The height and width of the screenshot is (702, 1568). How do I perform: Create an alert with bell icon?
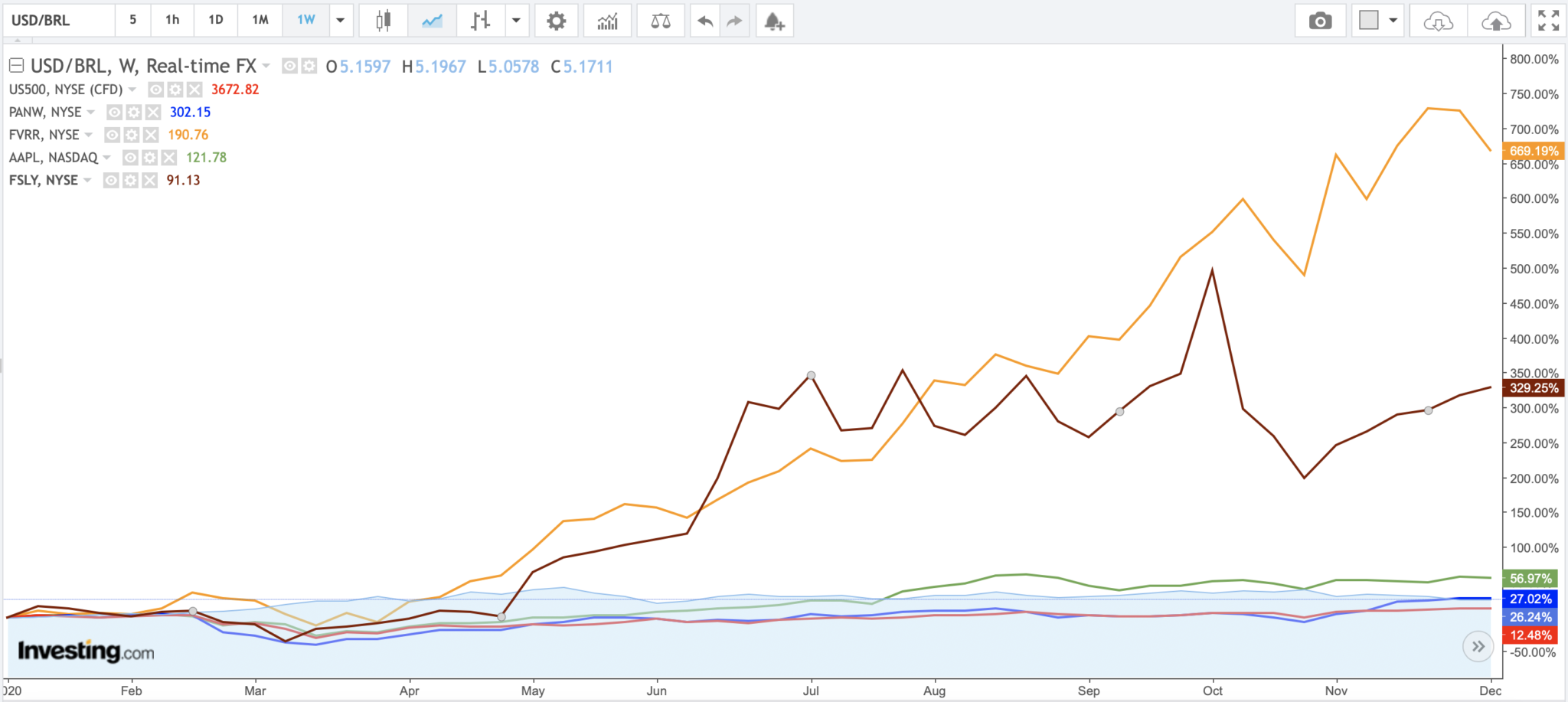(x=774, y=21)
